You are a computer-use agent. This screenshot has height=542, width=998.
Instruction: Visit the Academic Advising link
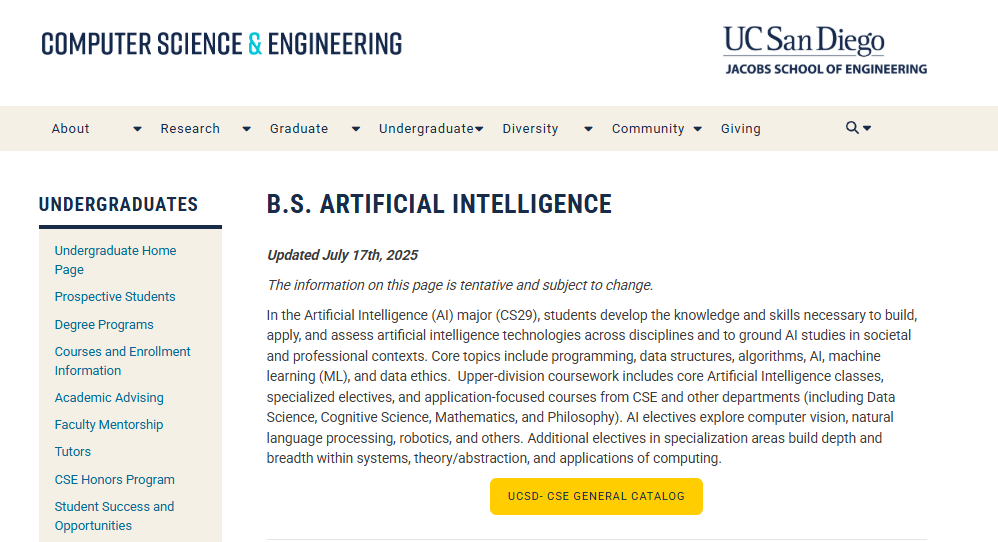[x=109, y=398]
